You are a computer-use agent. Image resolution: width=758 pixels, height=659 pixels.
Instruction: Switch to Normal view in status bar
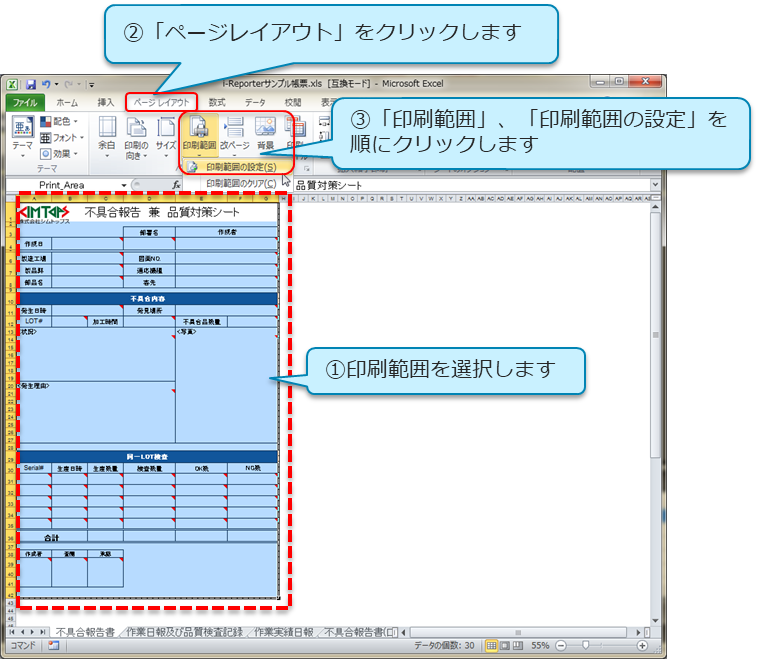493,646
